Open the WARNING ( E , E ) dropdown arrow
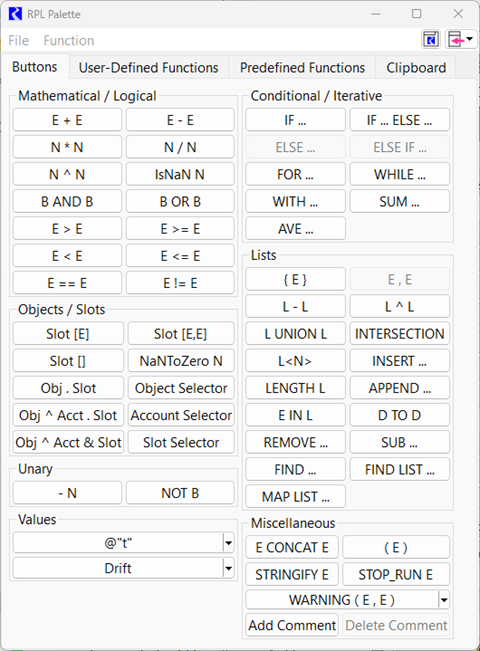 click(x=443, y=600)
